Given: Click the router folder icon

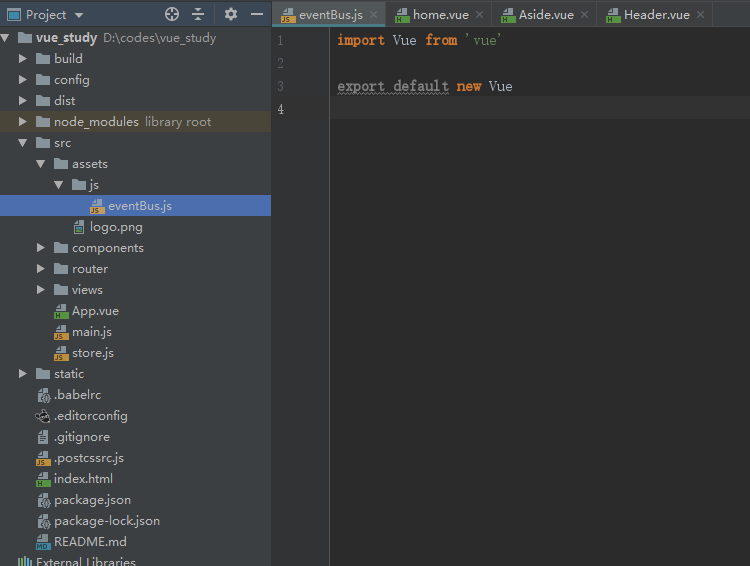Looking at the screenshot, I should click(61, 269).
